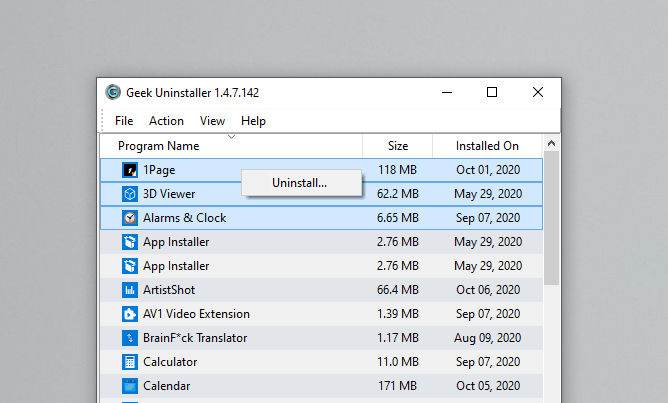Sort by Installed On column header
This screenshot has height=403, width=668.
tap(487, 146)
